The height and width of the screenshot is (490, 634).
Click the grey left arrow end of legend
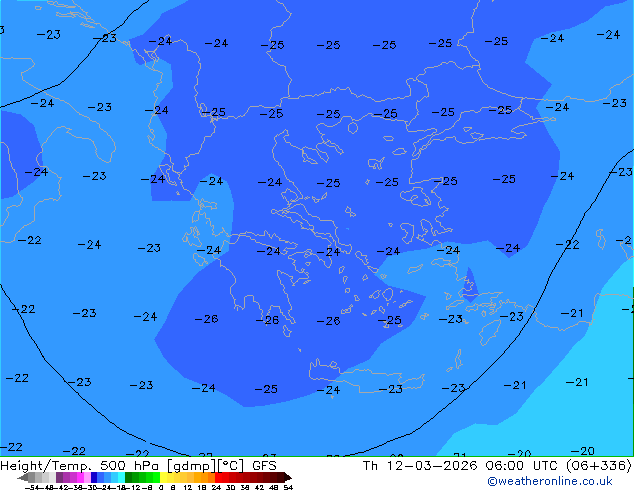pyautogui.click(x=23, y=477)
